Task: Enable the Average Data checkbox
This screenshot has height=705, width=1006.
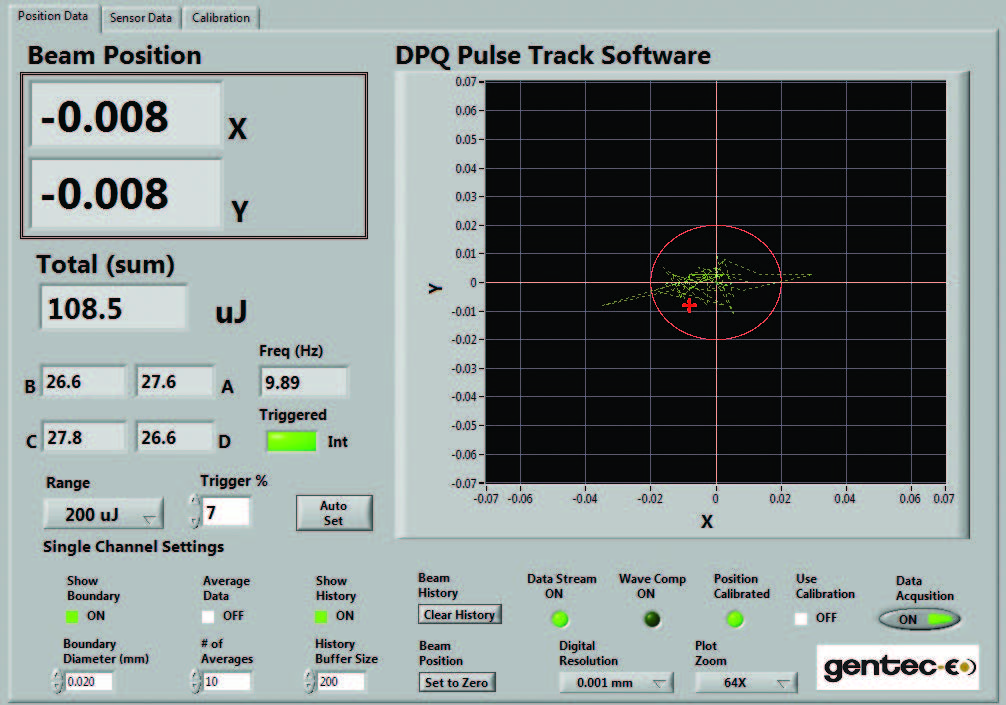Action: [x=208, y=616]
